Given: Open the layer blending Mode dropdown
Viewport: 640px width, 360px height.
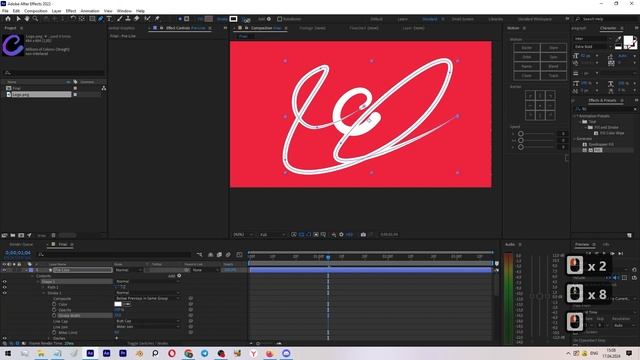Looking at the screenshot, I should tap(128, 270).
